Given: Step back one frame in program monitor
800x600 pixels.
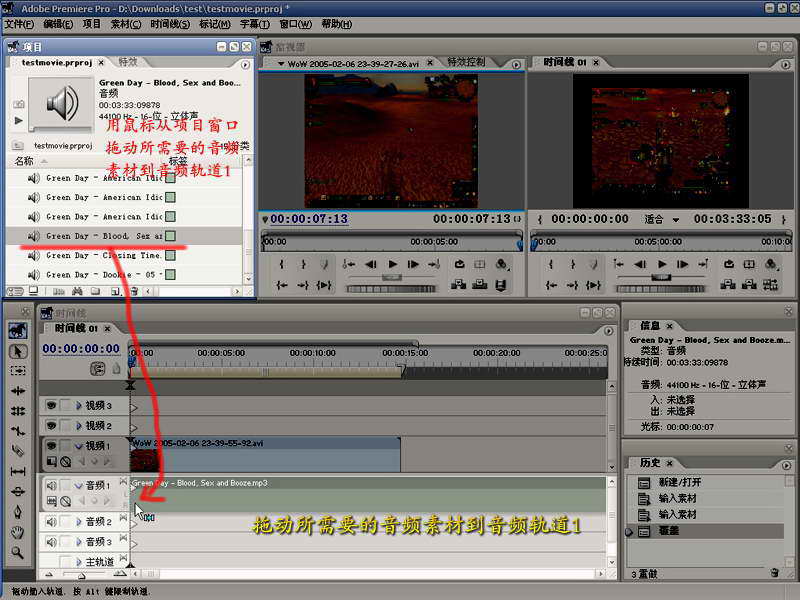Looking at the screenshot, I should click(640, 264).
